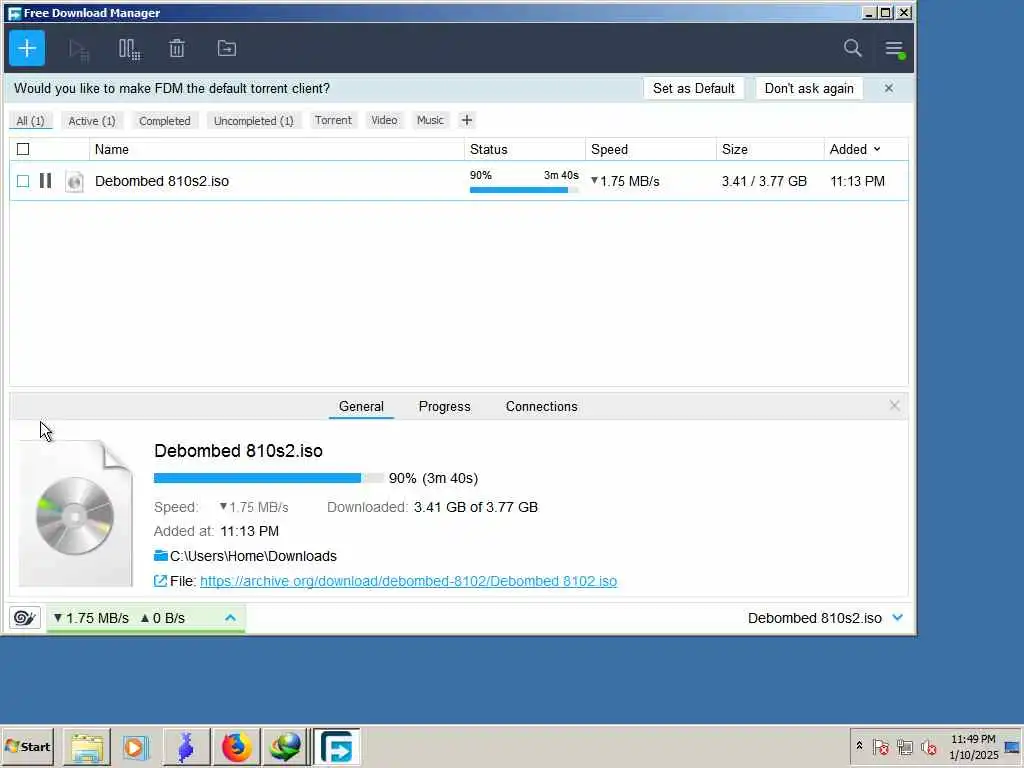The height and width of the screenshot is (768, 1024).
Task: Collapse details using chevron beside Debombed 810s2.iso
Action: (898, 618)
